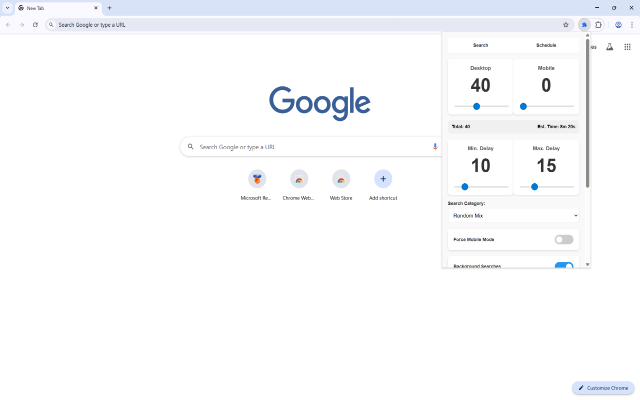The height and width of the screenshot is (400, 640).
Task: Restore down the Chrome window
Action: (614, 8)
